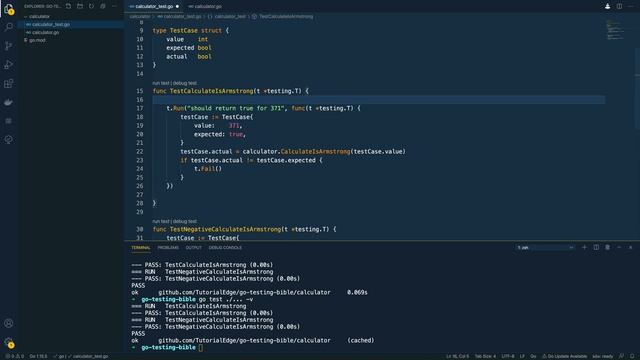Open the Run and Debug view
Screen dimensions: 640x360
pyautogui.click(x=9, y=64)
